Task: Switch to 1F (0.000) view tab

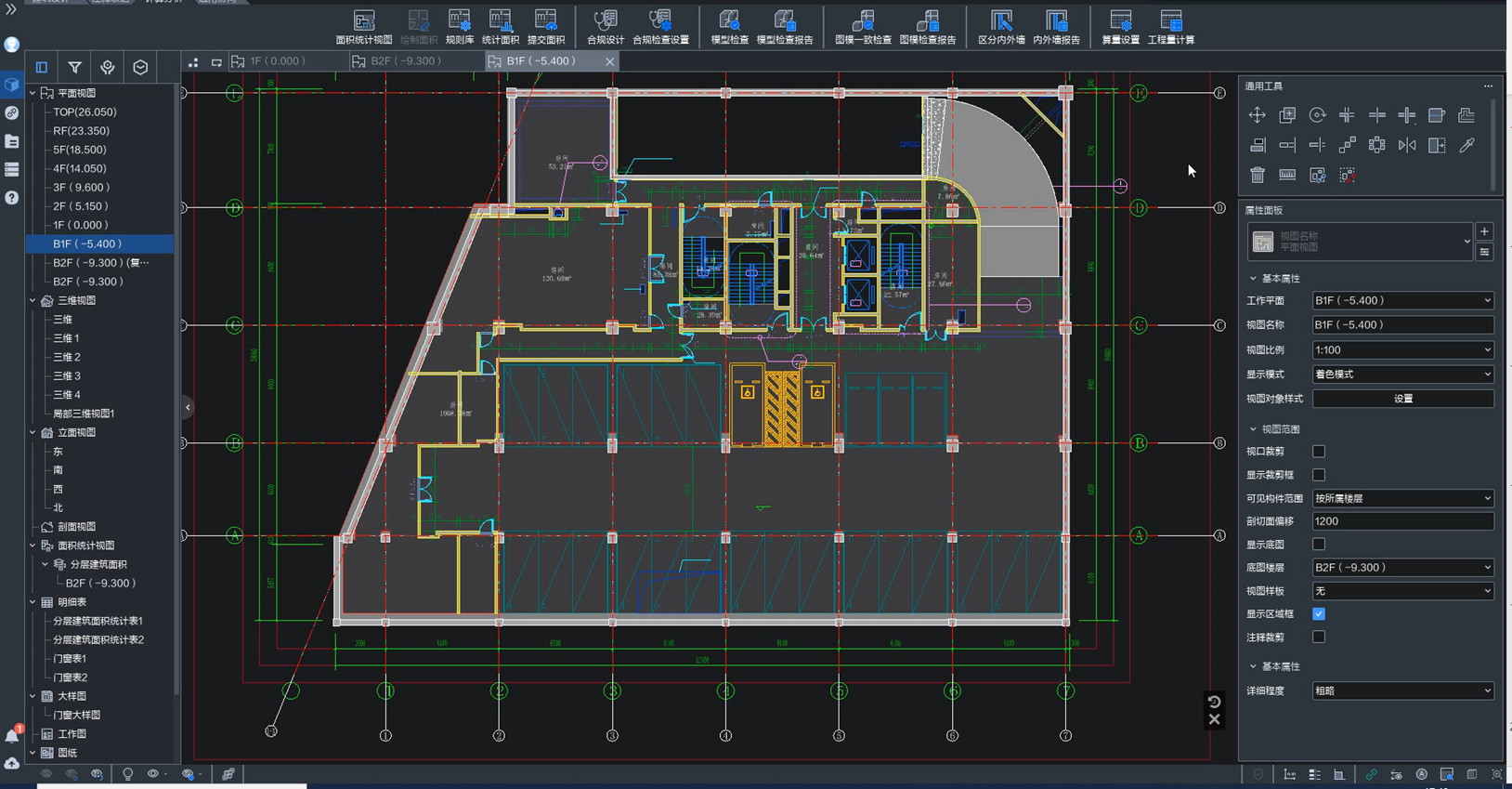Action: pyautogui.click(x=287, y=61)
